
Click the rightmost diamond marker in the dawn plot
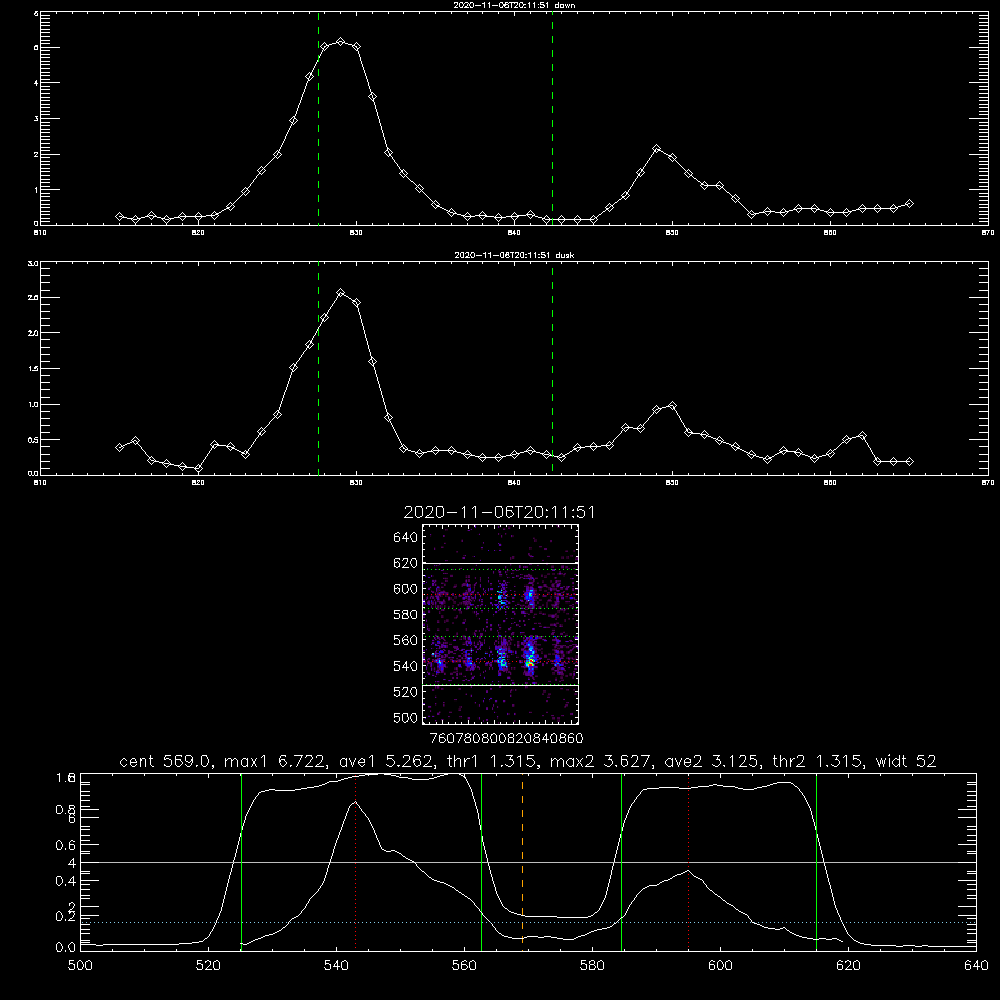point(909,204)
